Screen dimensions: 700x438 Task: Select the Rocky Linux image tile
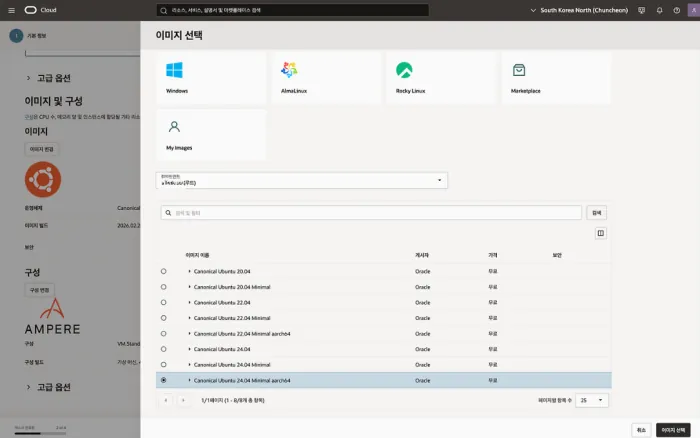tap(441, 78)
